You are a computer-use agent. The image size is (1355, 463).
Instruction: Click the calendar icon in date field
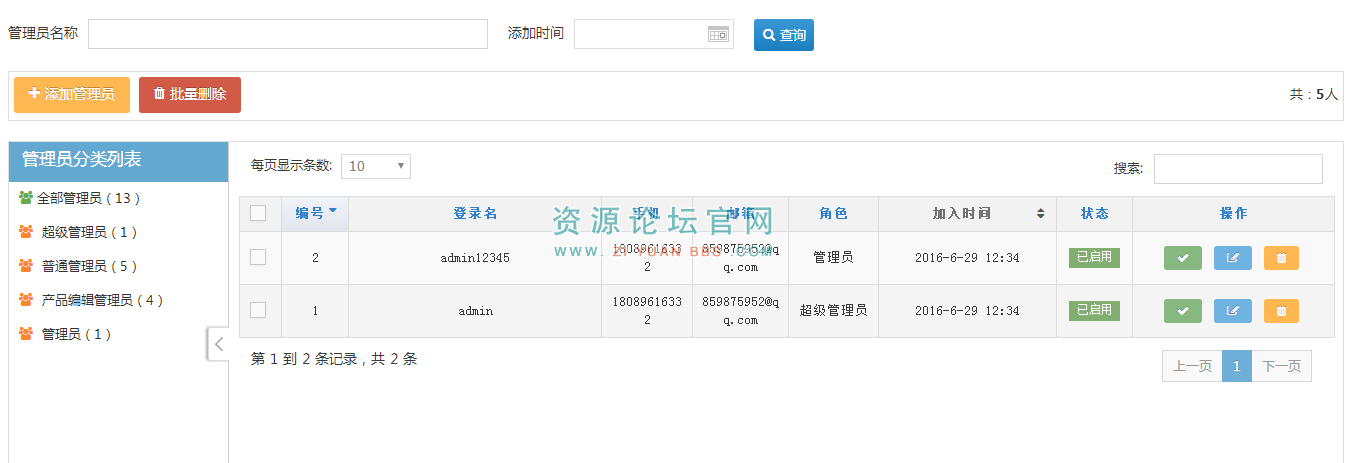[x=718, y=34]
